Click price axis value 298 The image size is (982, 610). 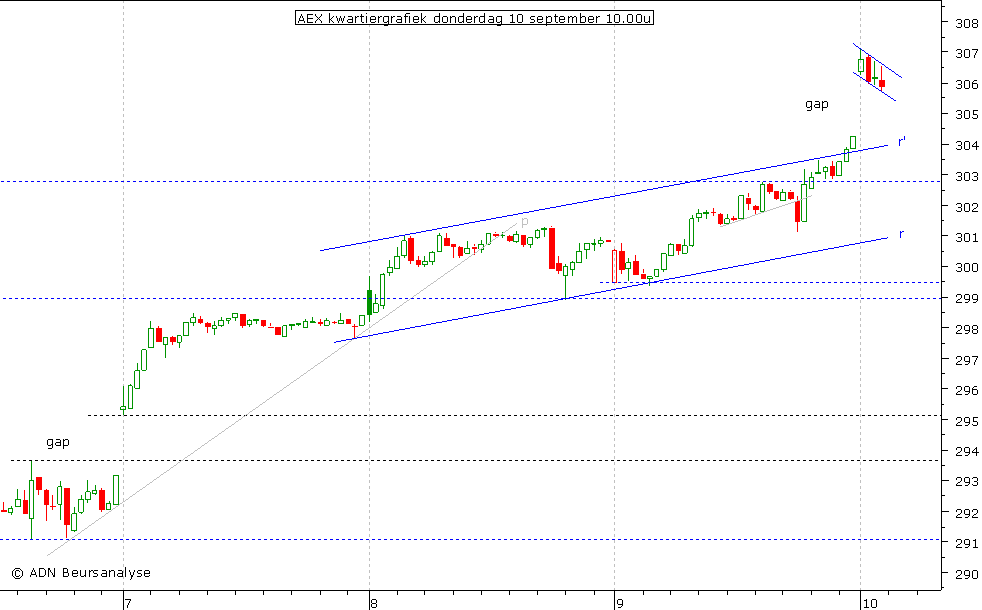(967, 329)
